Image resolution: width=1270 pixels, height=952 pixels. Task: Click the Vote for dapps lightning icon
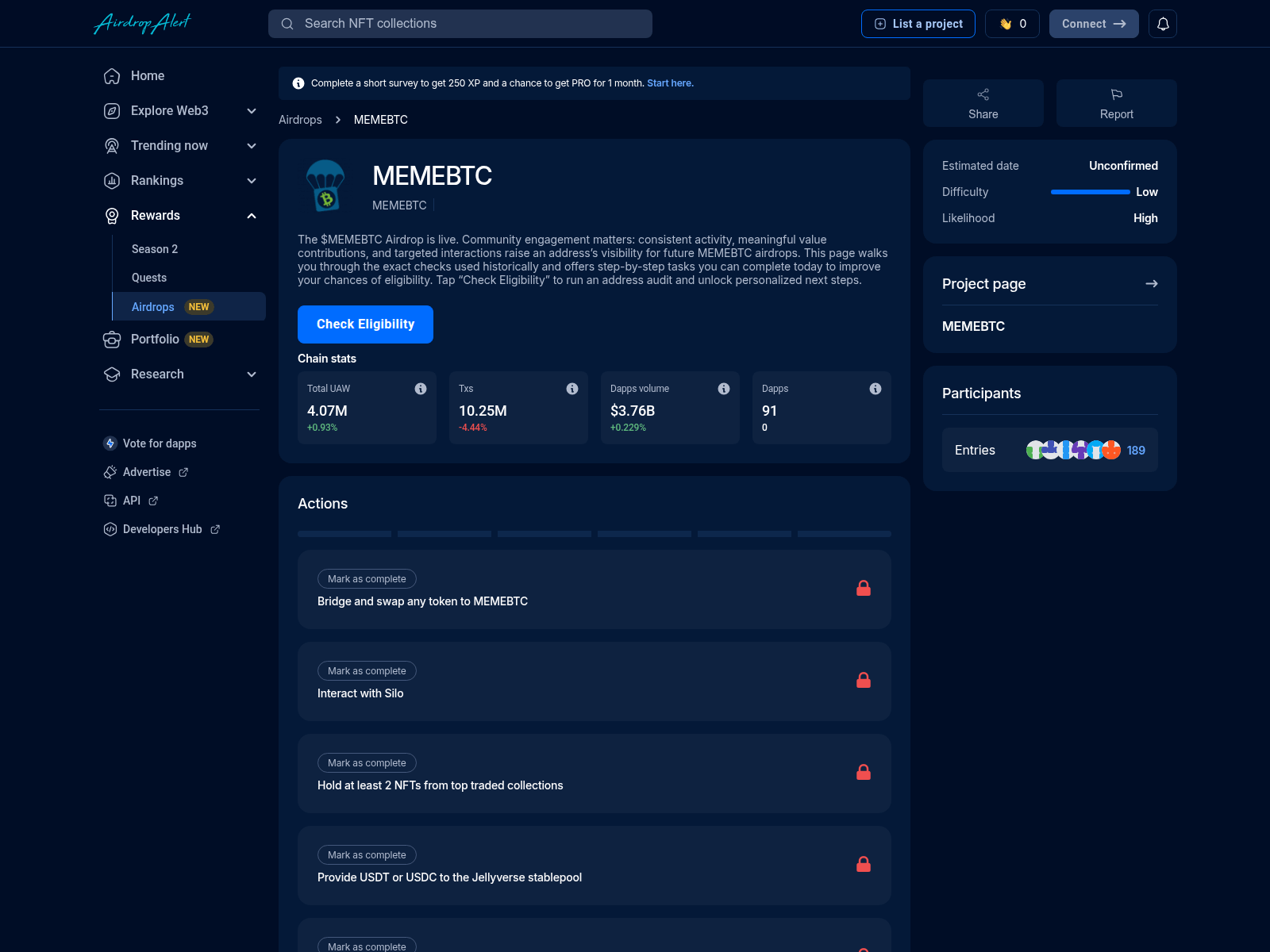110,443
